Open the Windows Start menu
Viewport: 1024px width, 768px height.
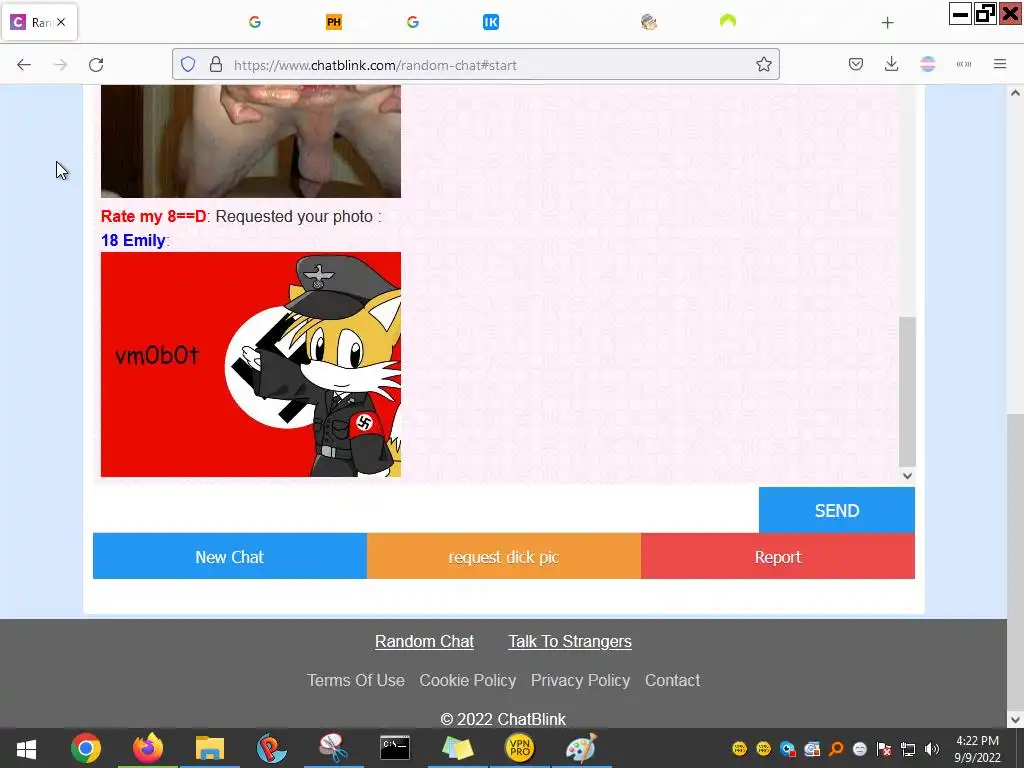tap(26, 748)
